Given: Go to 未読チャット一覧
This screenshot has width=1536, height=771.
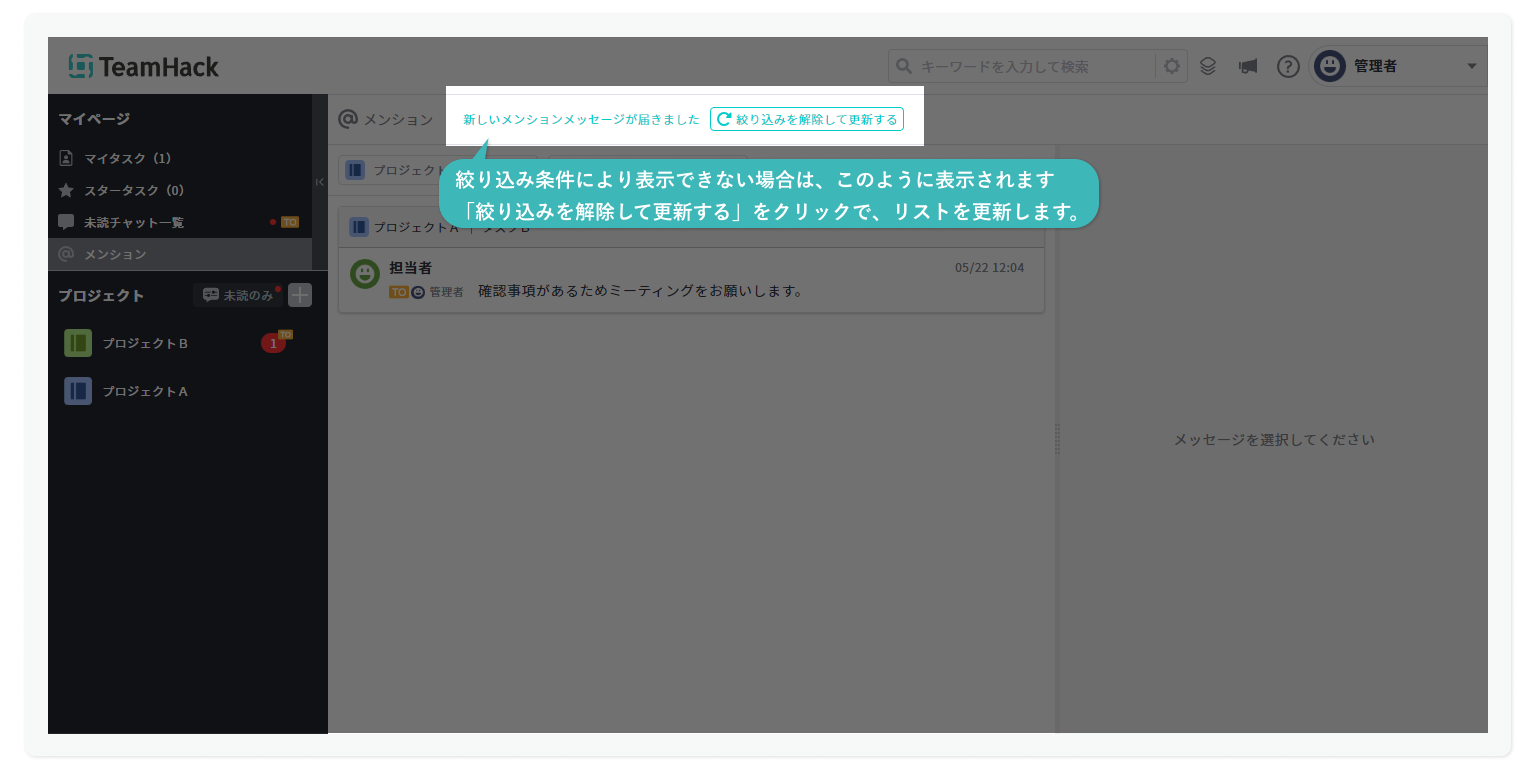Looking at the screenshot, I should (133, 222).
